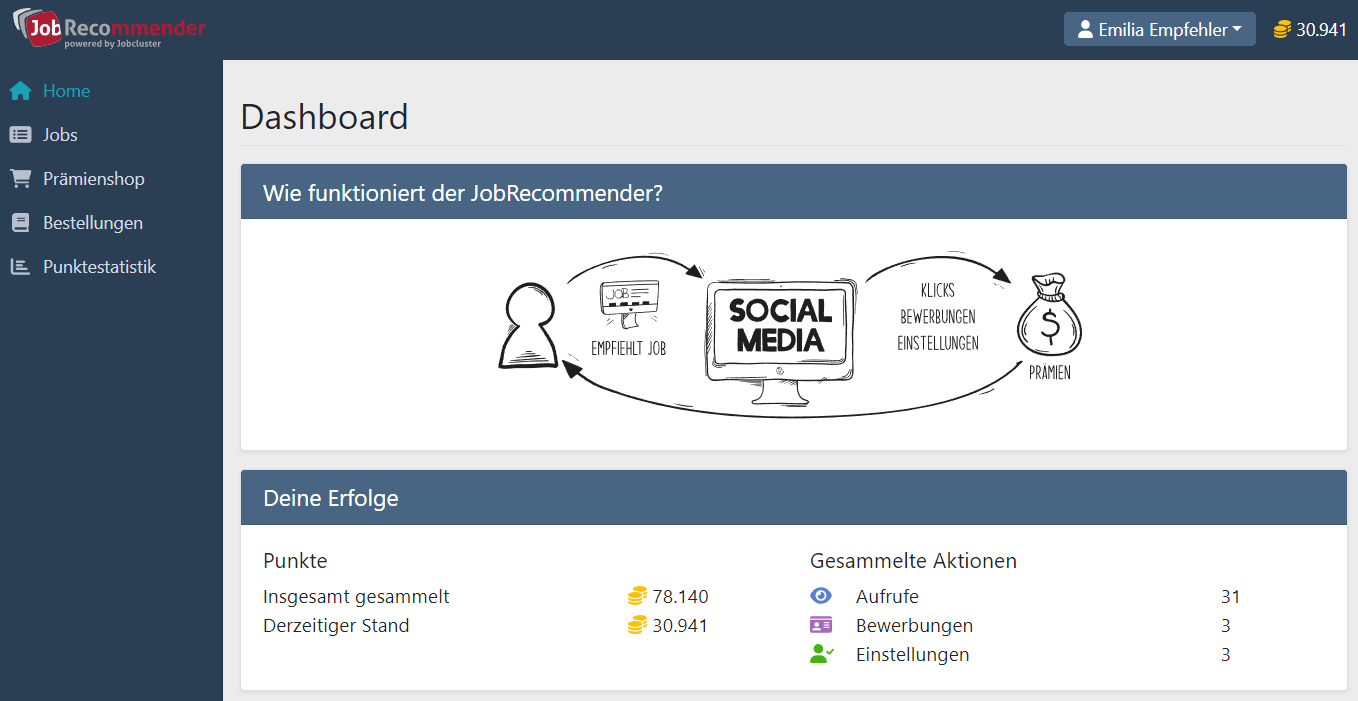Click the coin icon next to 30.941
The height and width of the screenshot is (701, 1358).
[x=1281, y=29]
